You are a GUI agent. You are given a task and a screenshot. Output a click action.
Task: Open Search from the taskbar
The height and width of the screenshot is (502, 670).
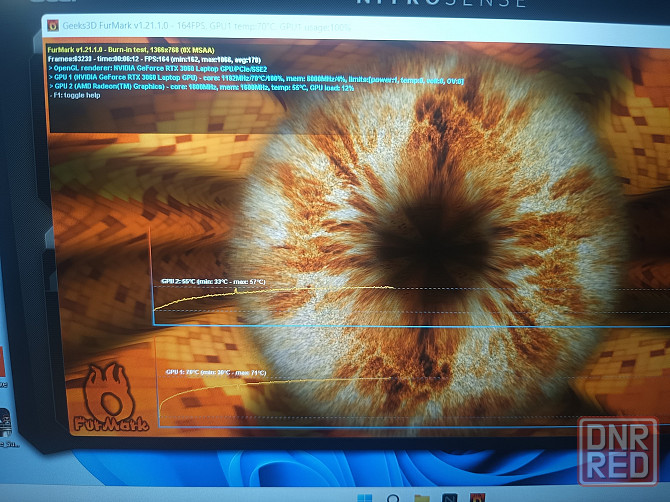click(x=392, y=497)
